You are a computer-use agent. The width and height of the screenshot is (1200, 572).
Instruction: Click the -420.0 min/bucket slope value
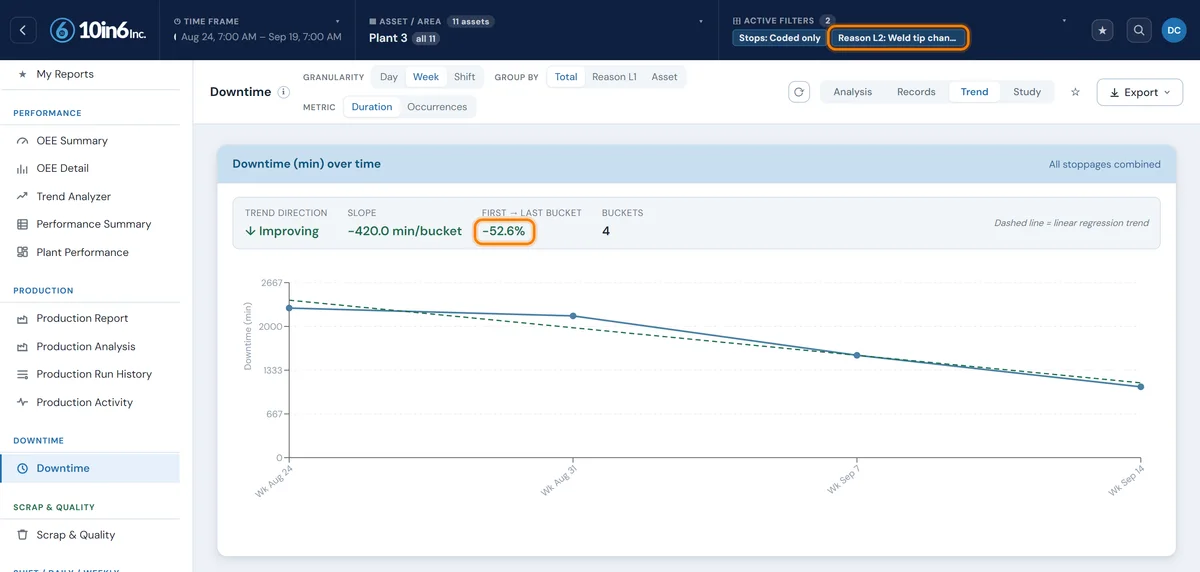(x=404, y=231)
